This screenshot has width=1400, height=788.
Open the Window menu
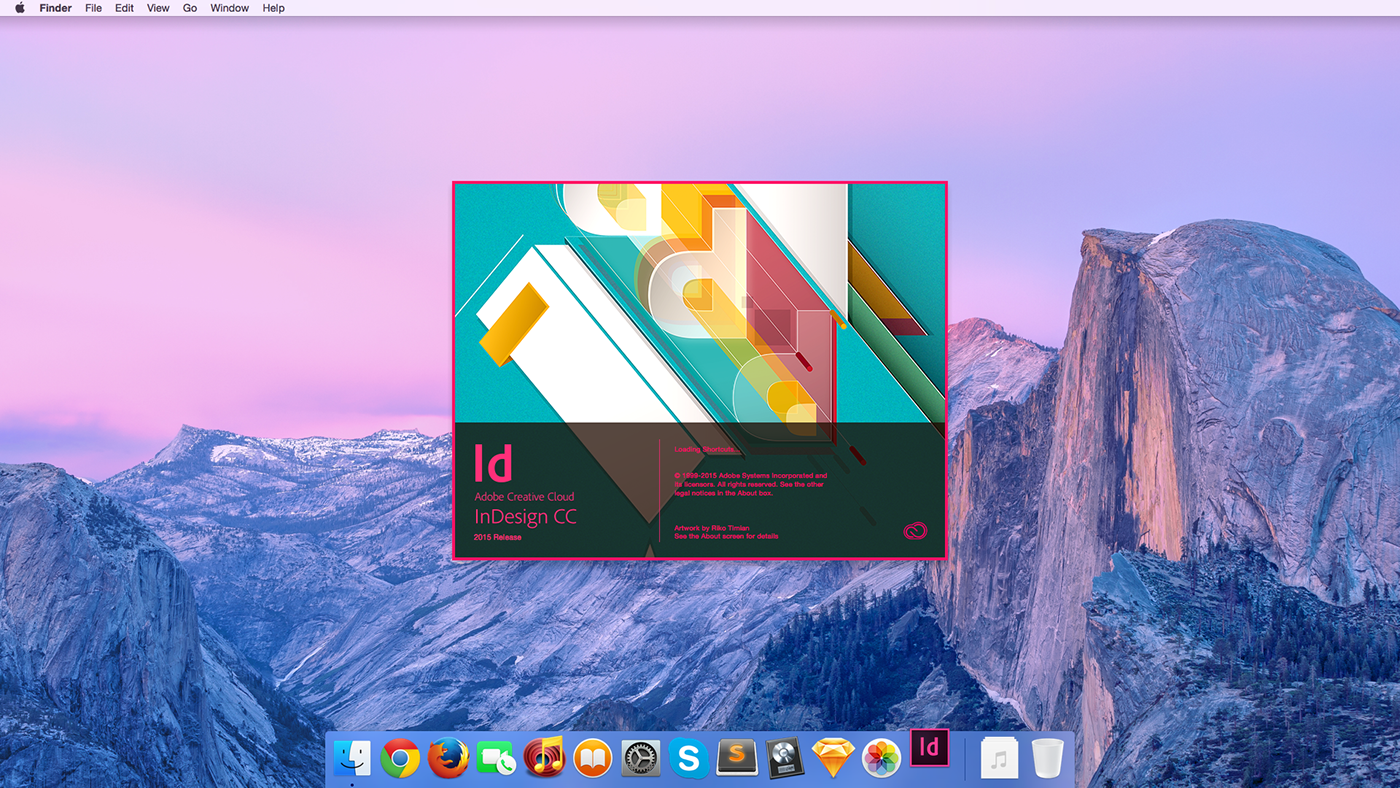pos(230,8)
